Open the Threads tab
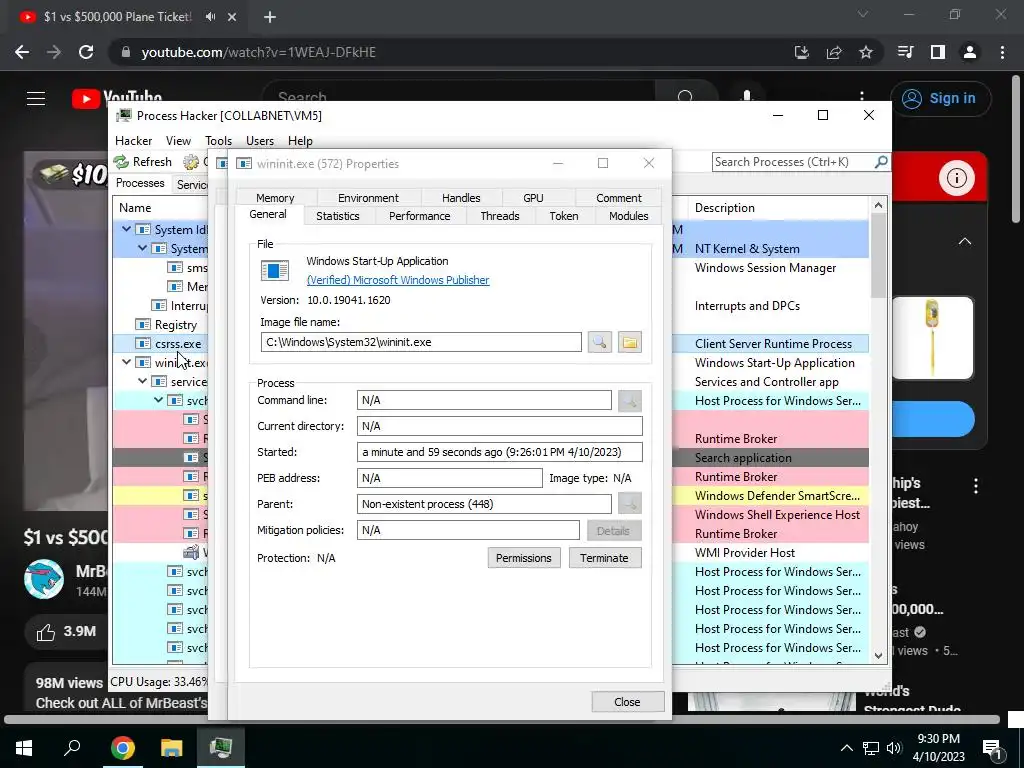 tap(500, 216)
